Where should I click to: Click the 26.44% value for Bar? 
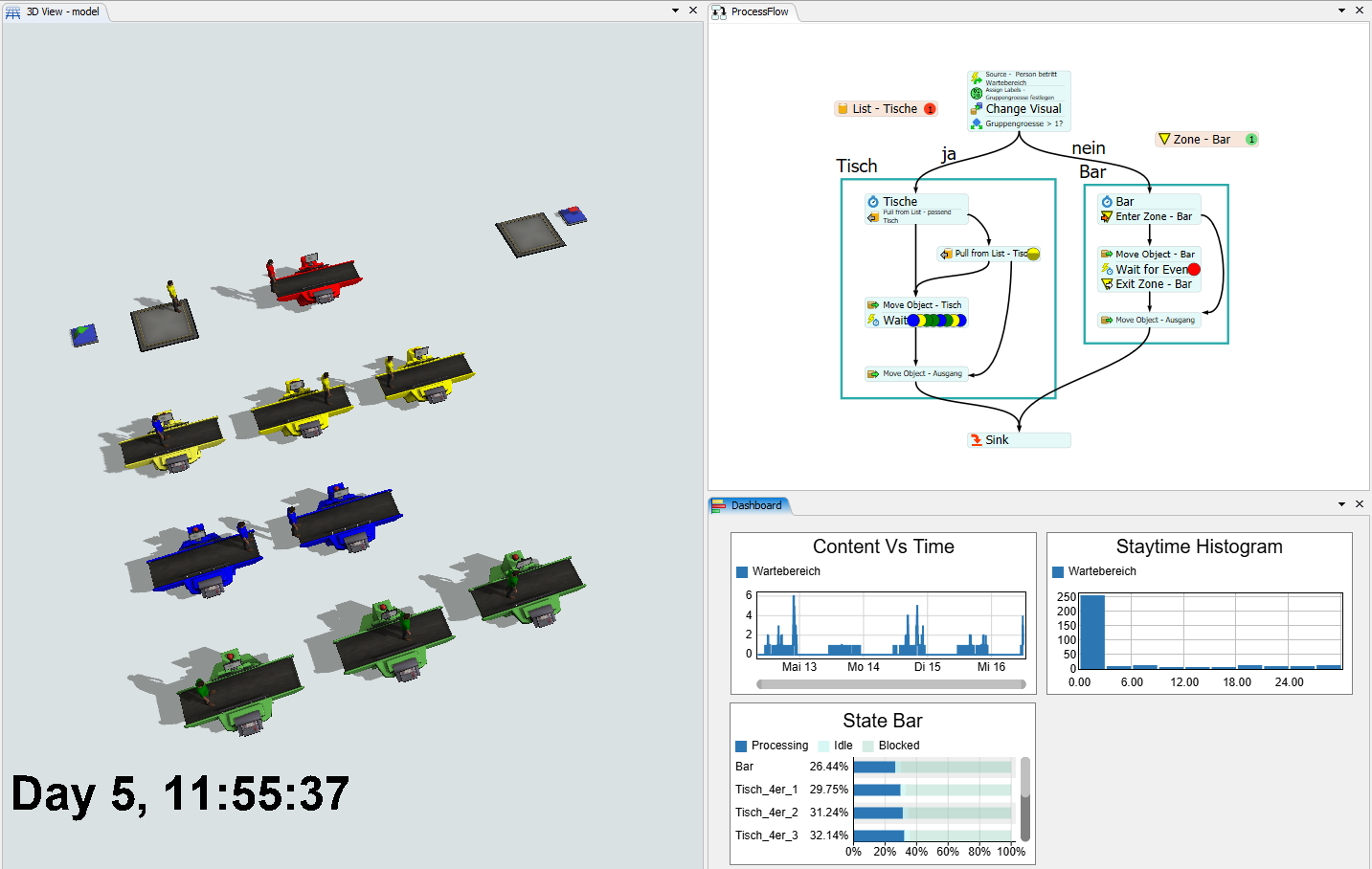pos(829,767)
